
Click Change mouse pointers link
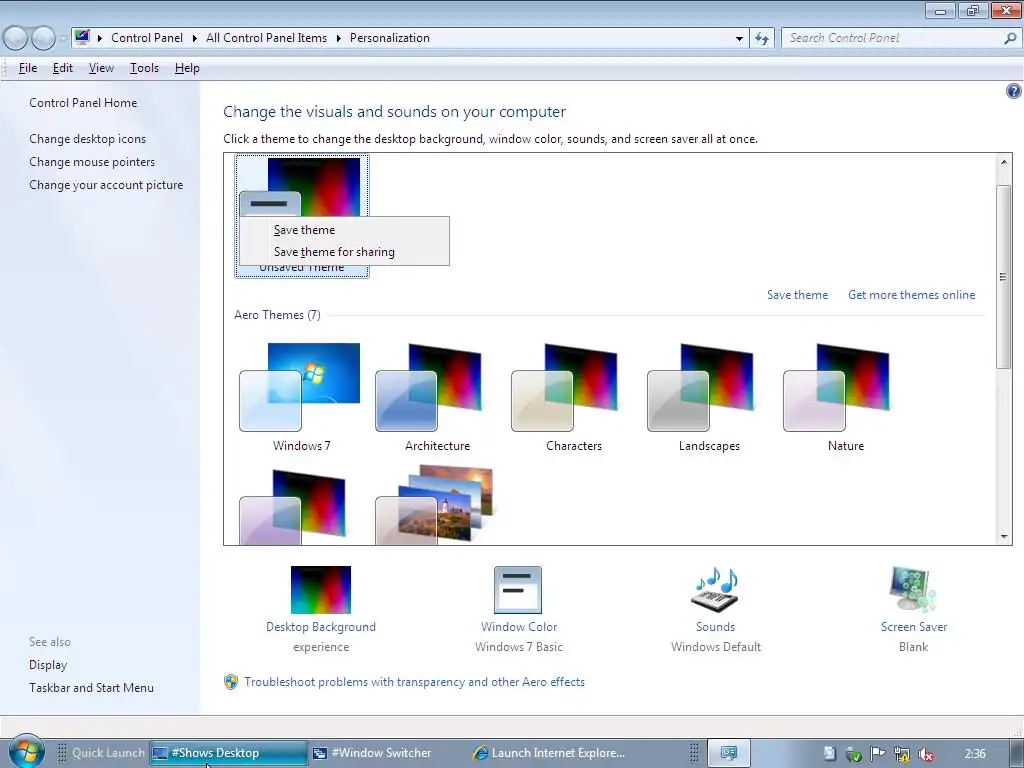pos(92,162)
